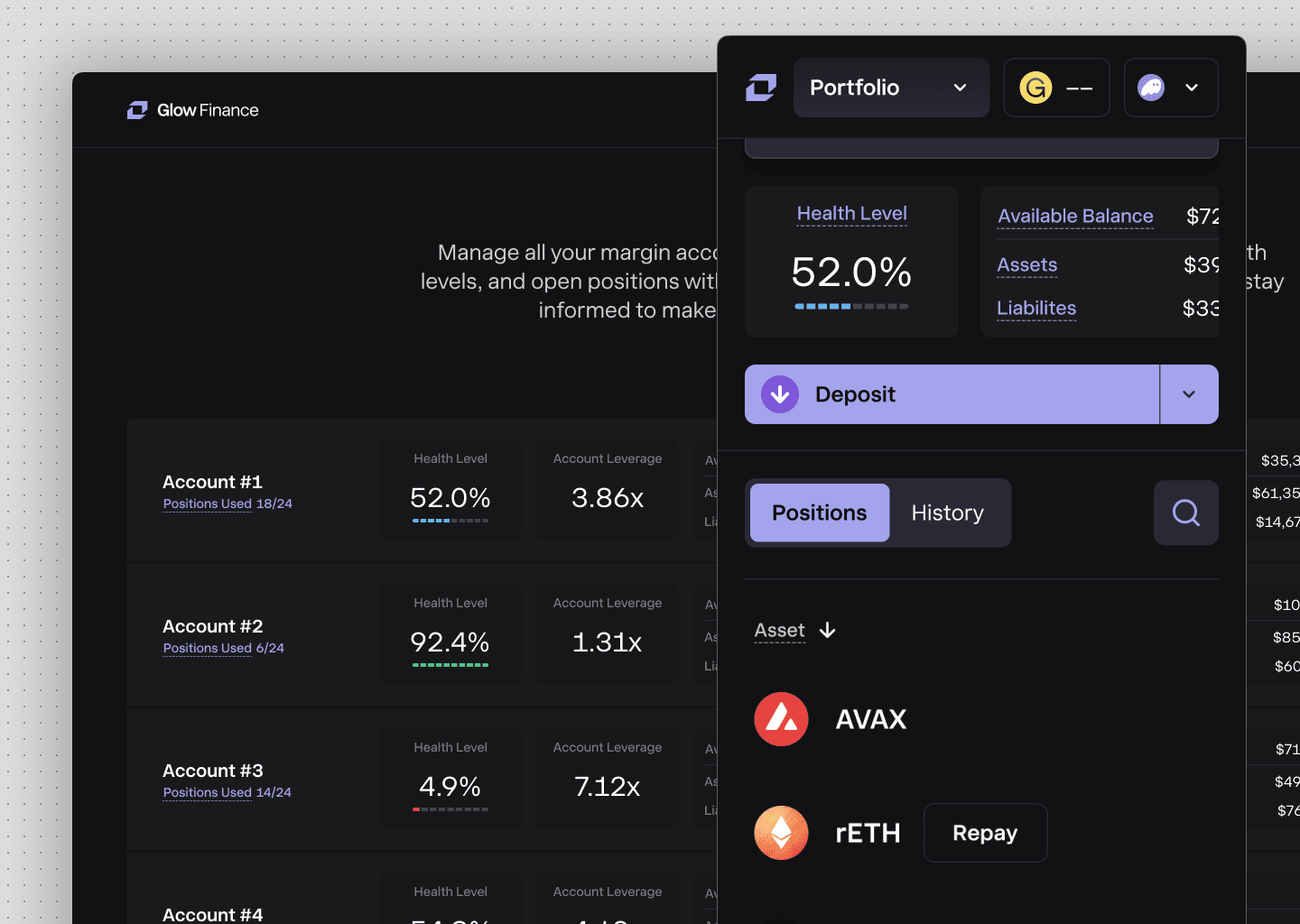Screen dimensions: 1300x924
Task: Click Account #3 red health bar
Action: (450, 809)
